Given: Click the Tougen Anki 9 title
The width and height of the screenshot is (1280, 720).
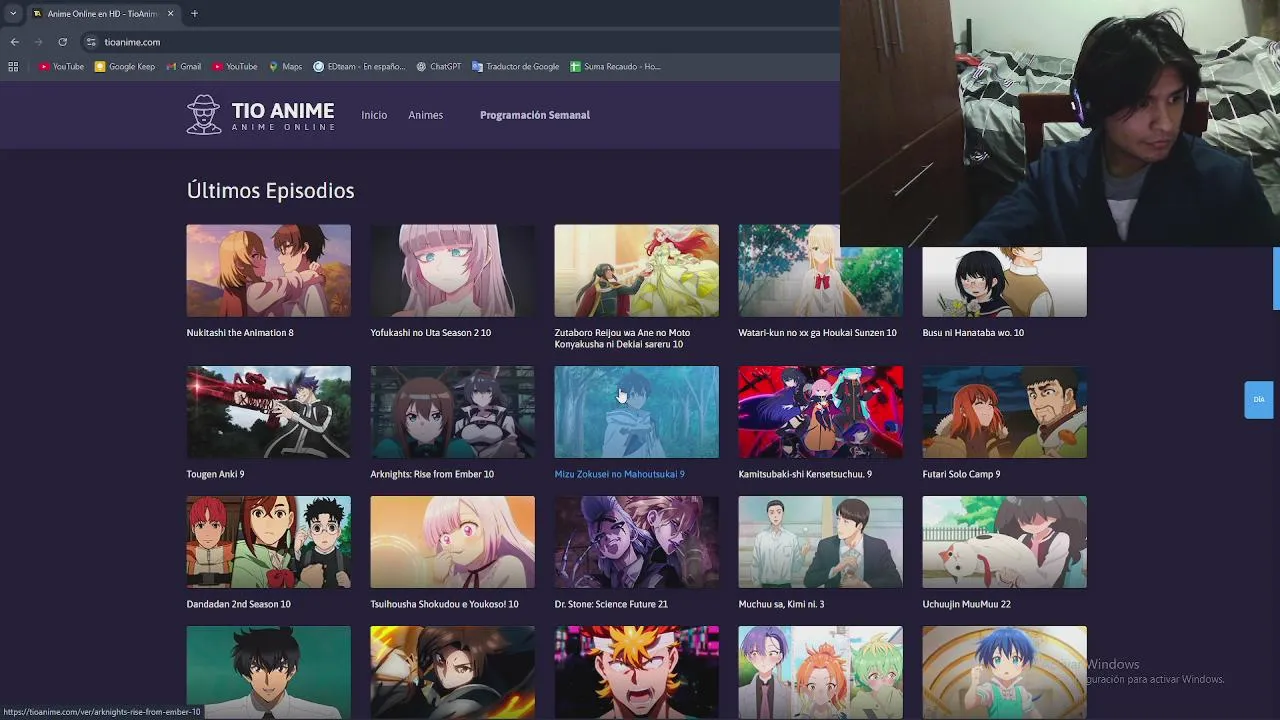Looking at the screenshot, I should 215,474.
